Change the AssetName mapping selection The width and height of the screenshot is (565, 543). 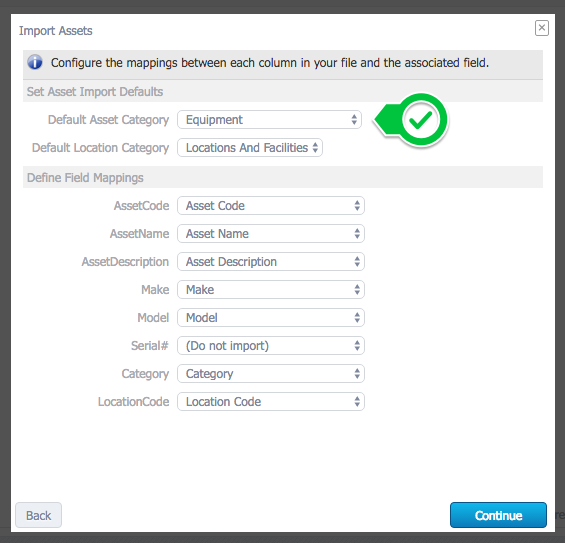(x=271, y=234)
